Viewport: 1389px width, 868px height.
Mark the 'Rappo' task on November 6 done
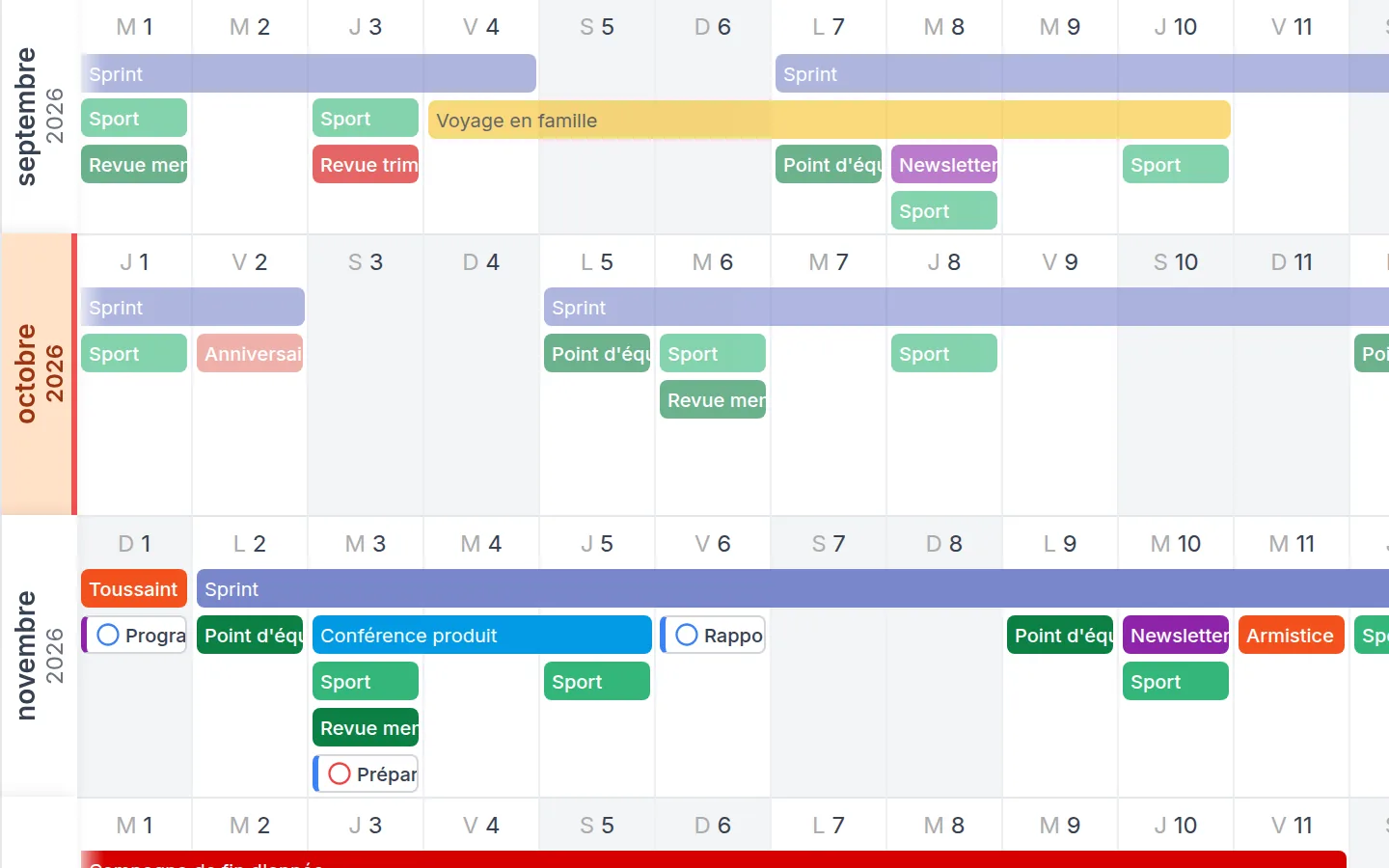coord(687,635)
